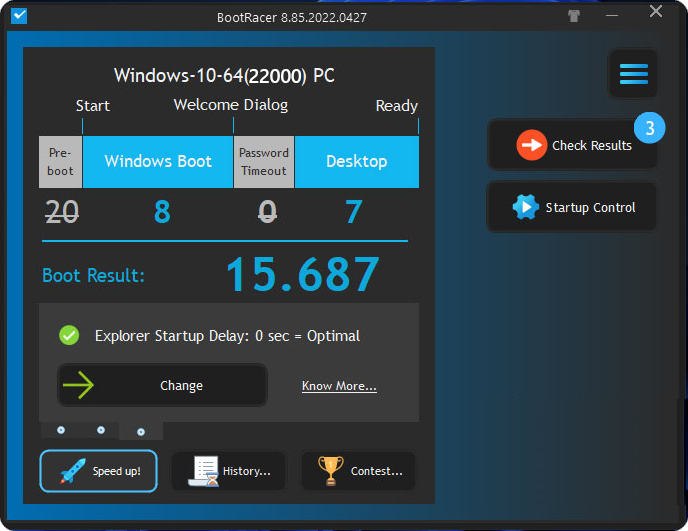The width and height of the screenshot is (688, 531).
Task: Select the first page dot indicator
Action: [61, 430]
